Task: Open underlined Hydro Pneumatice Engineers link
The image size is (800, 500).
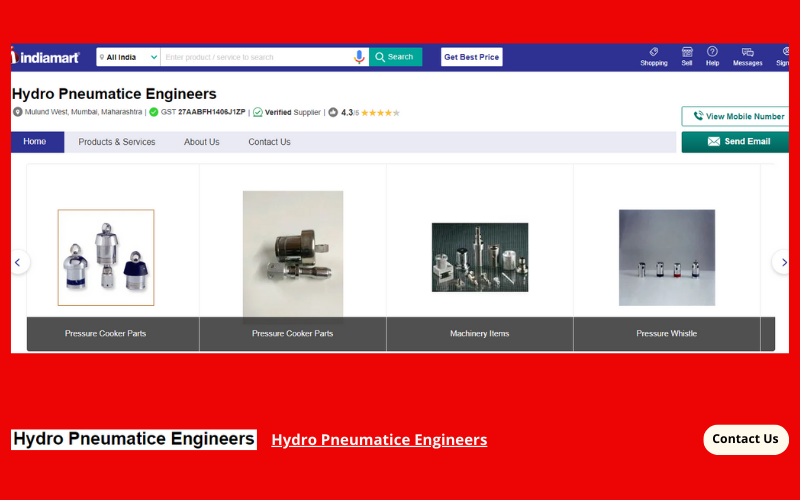Action: (379, 440)
